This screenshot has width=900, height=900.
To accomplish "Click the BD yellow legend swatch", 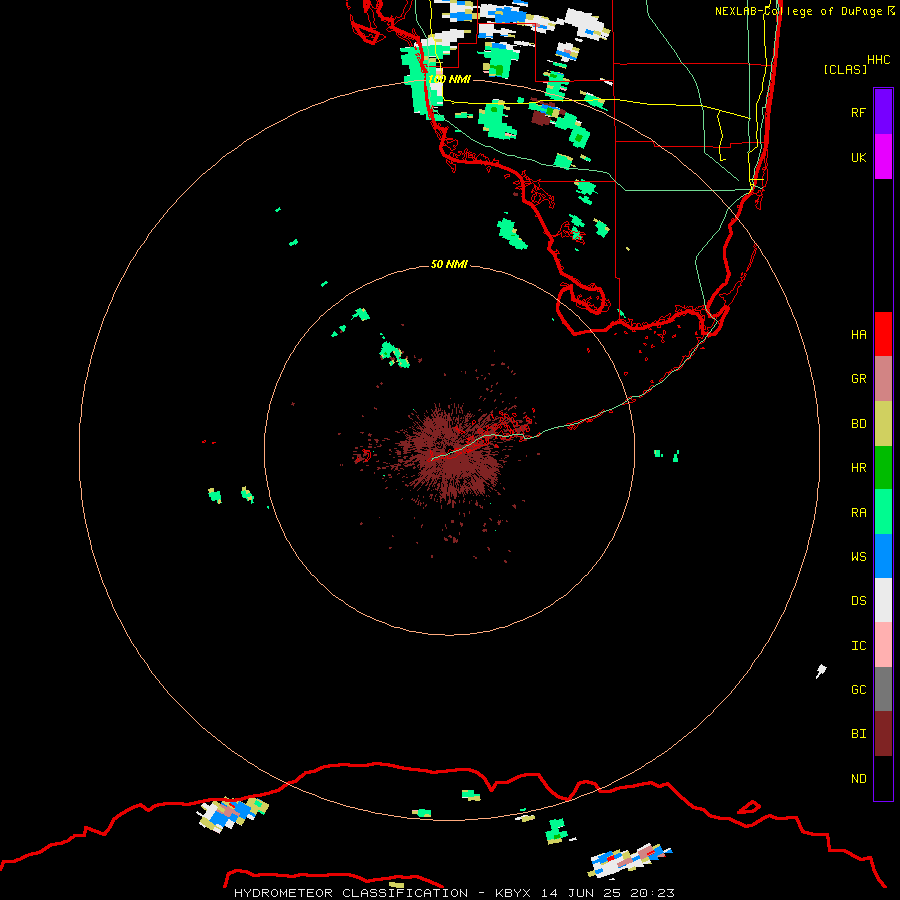I will click(x=883, y=424).
